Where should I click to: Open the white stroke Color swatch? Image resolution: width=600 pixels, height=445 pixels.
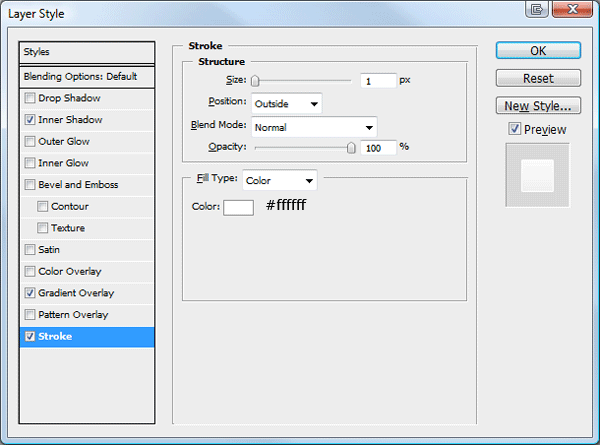pos(238,208)
